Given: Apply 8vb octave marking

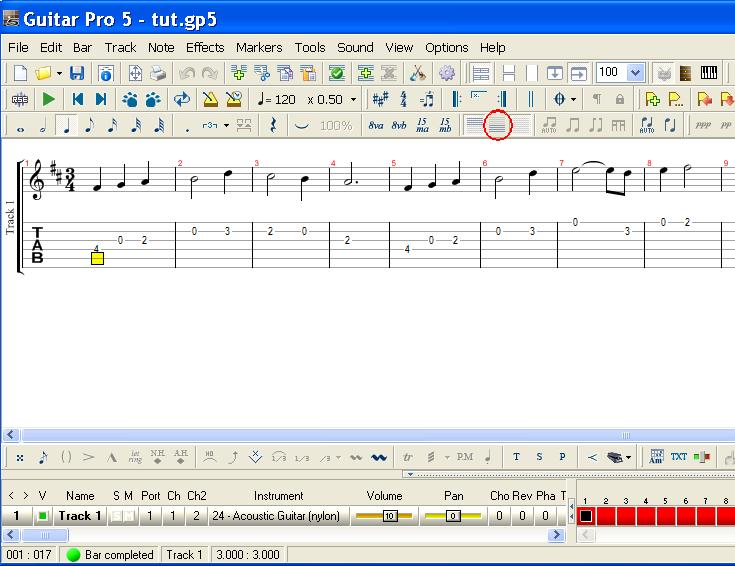Looking at the screenshot, I should [x=399, y=125].
